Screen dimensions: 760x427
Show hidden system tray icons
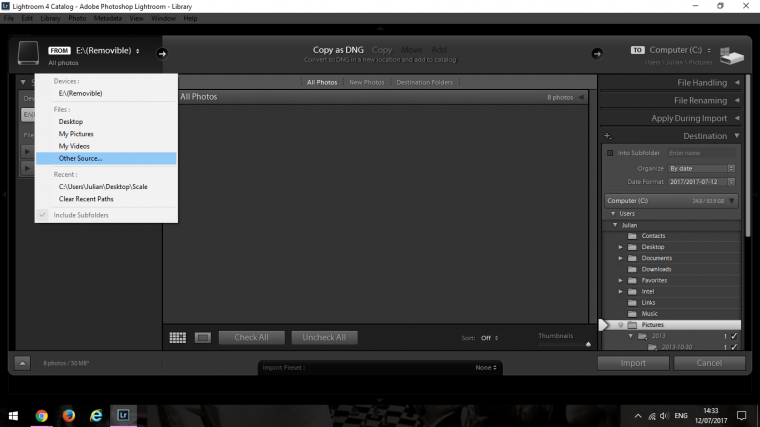pyautogui.click(x=638, y=416)
